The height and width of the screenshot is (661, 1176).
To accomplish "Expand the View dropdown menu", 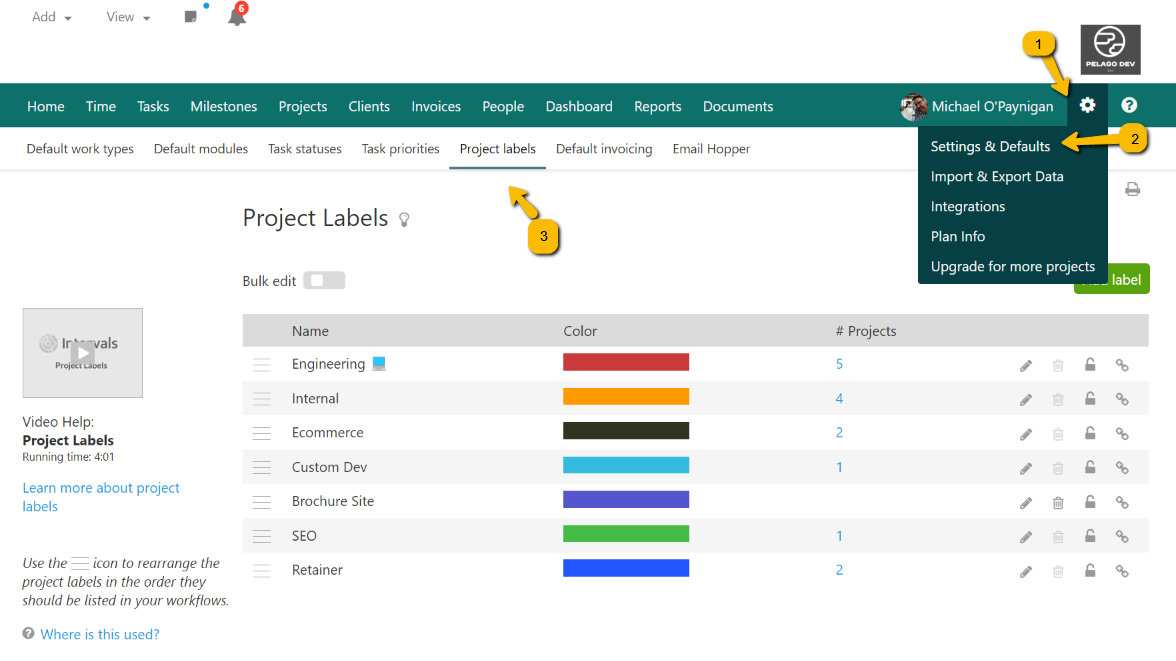I will [x=128, y=17].
